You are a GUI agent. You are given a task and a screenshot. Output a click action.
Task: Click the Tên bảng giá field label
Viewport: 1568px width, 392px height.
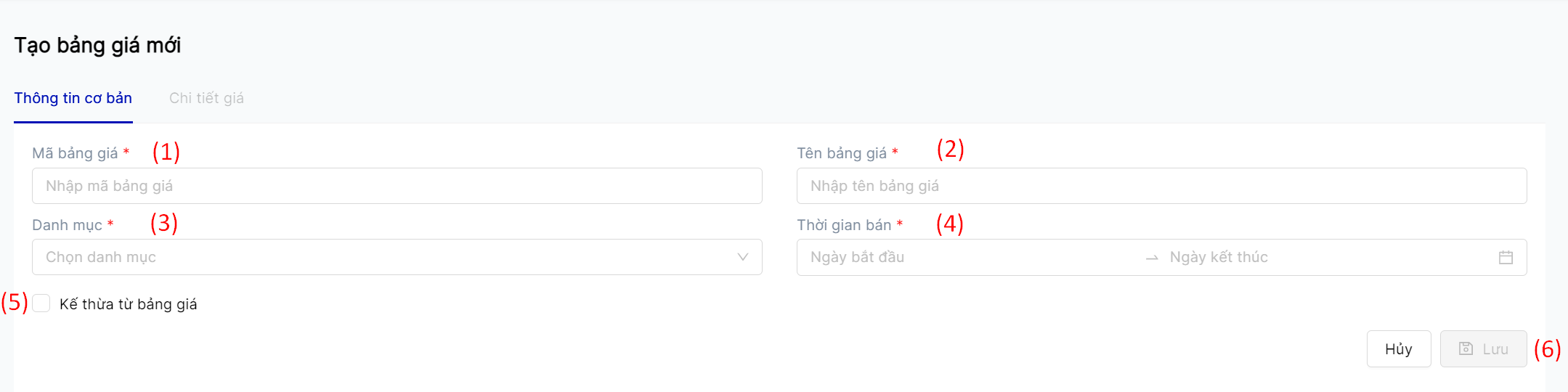click(x=841, y=153)
